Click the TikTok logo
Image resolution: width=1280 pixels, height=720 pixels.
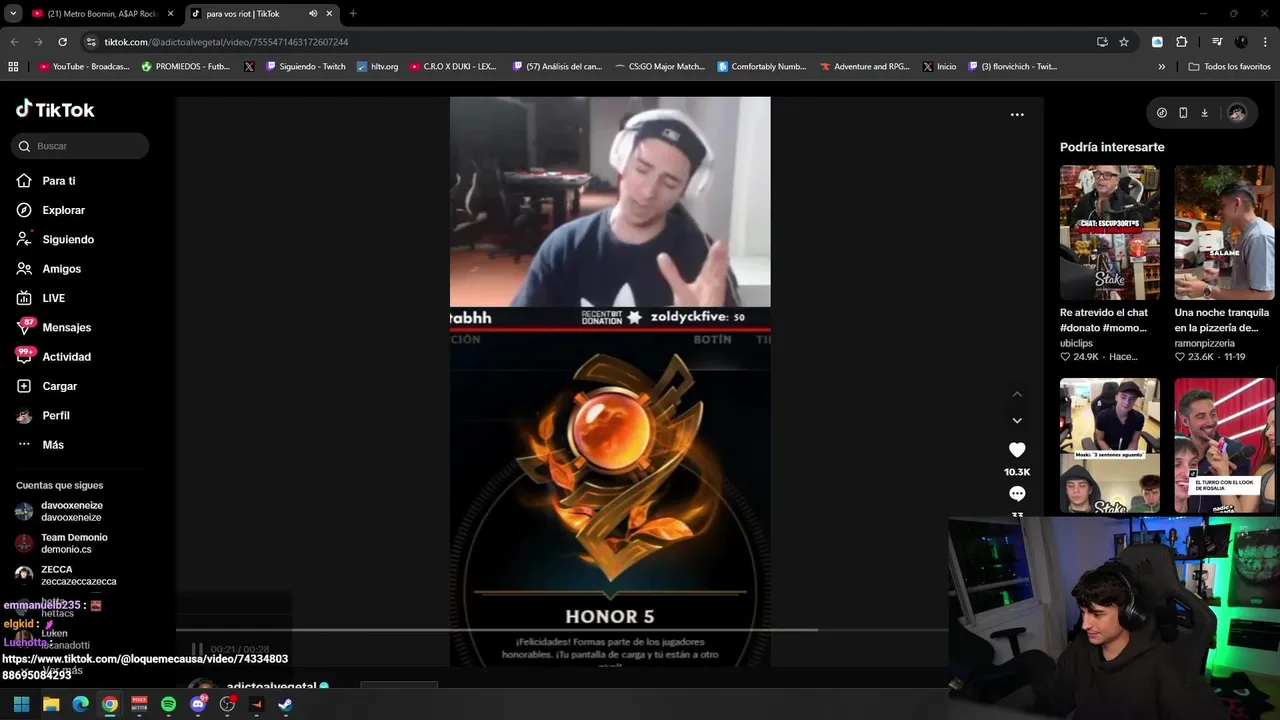coord(55,110)
